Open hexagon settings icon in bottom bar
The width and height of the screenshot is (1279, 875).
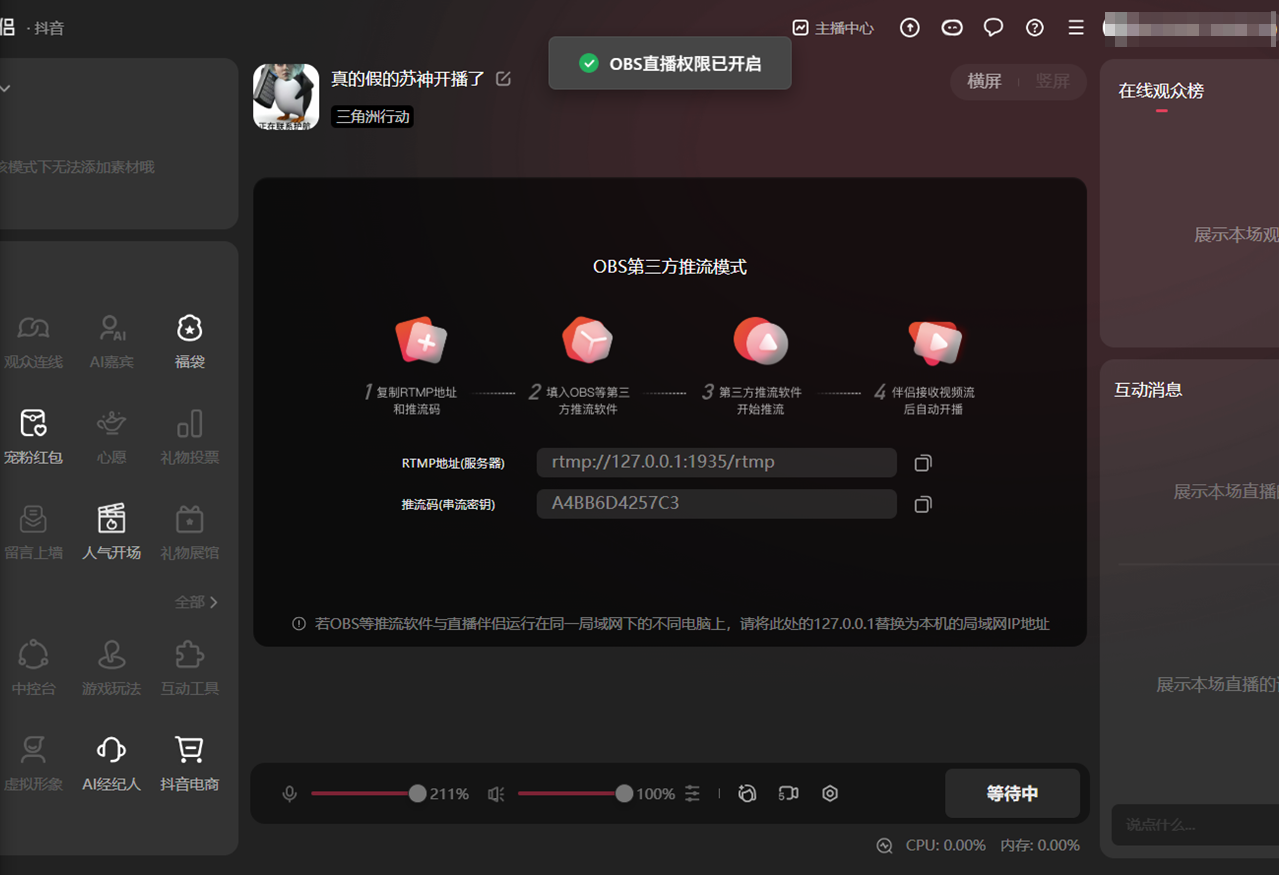pyautogui.click(x=830, y=793)
